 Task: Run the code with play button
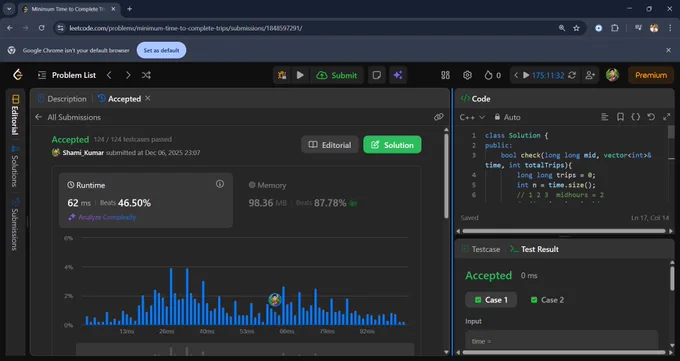click(x=300, y=75)
